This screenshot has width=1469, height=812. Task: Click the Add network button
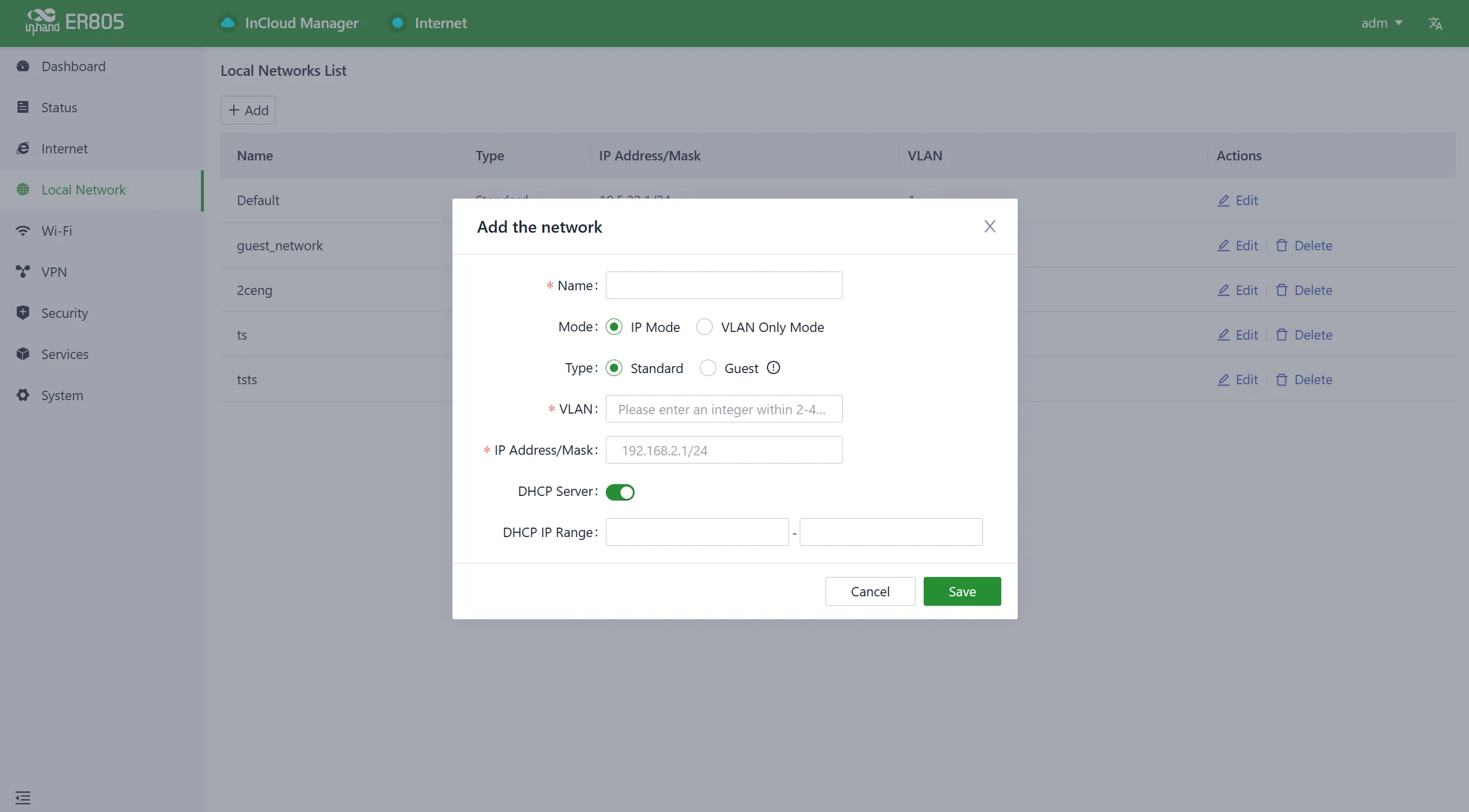(x=248, y=110)
